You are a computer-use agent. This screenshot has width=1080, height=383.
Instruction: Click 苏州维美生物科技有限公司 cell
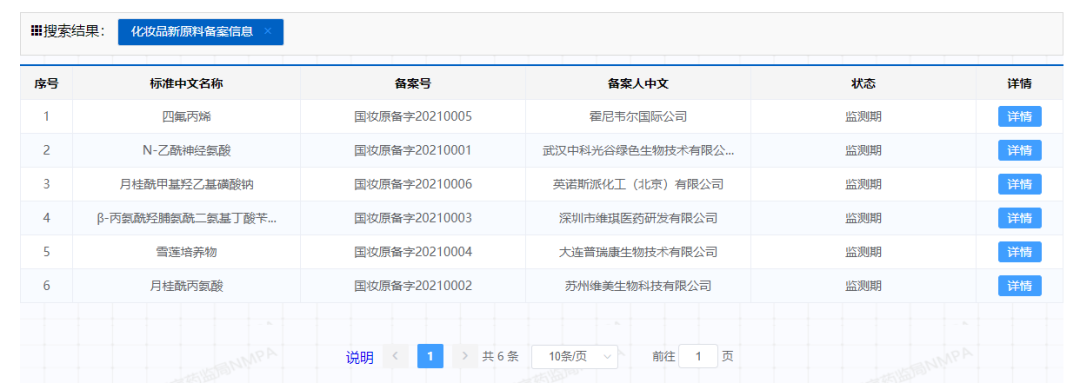pos(638,286)
